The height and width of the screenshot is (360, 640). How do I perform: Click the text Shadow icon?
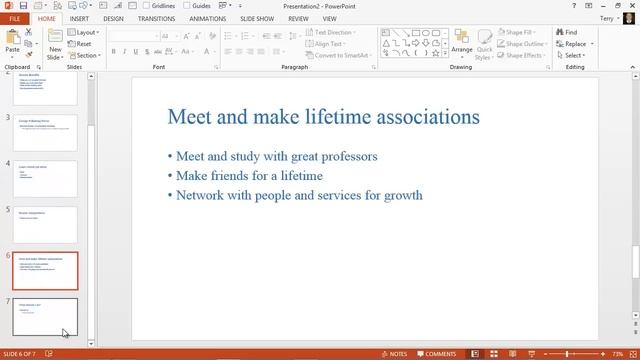[x=147, y=51]
